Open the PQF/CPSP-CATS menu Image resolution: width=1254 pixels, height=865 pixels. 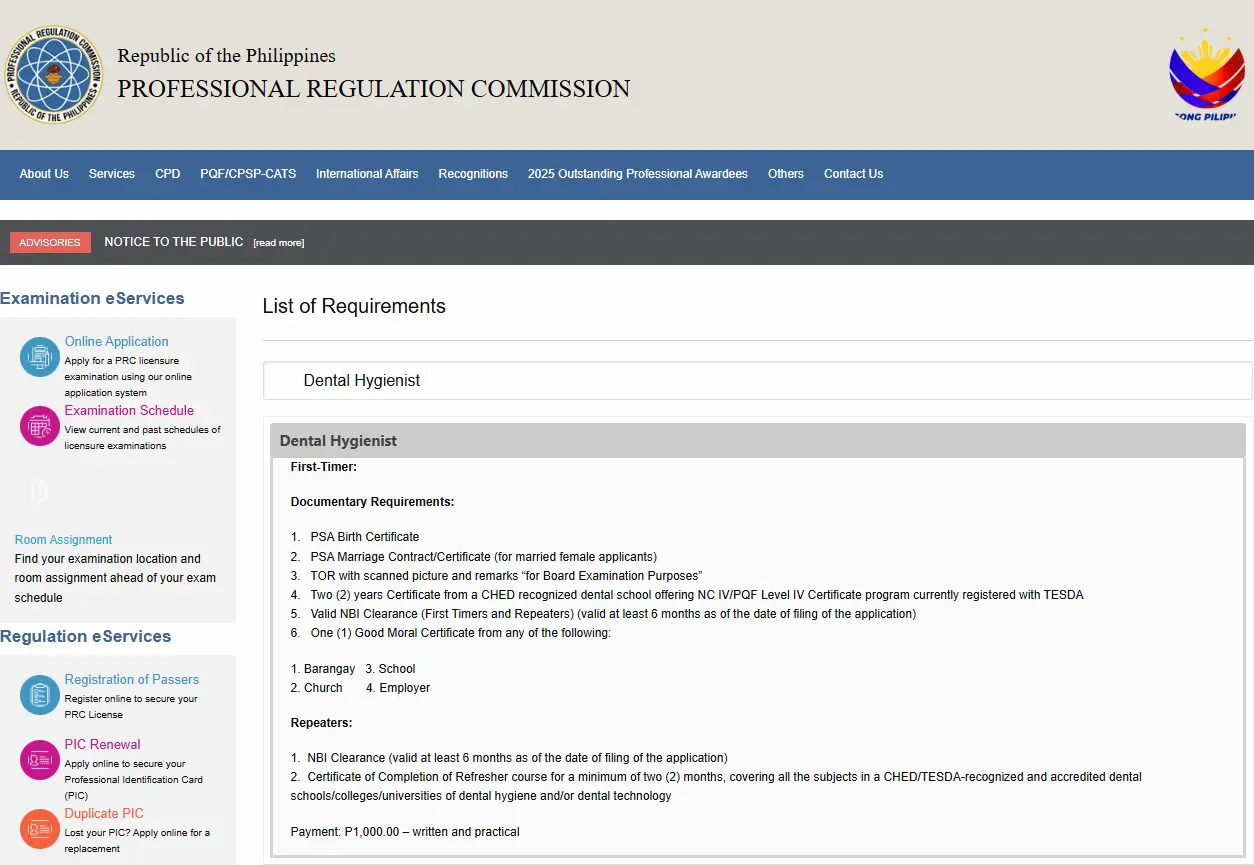pyautogui.click(x=248, y=174)
